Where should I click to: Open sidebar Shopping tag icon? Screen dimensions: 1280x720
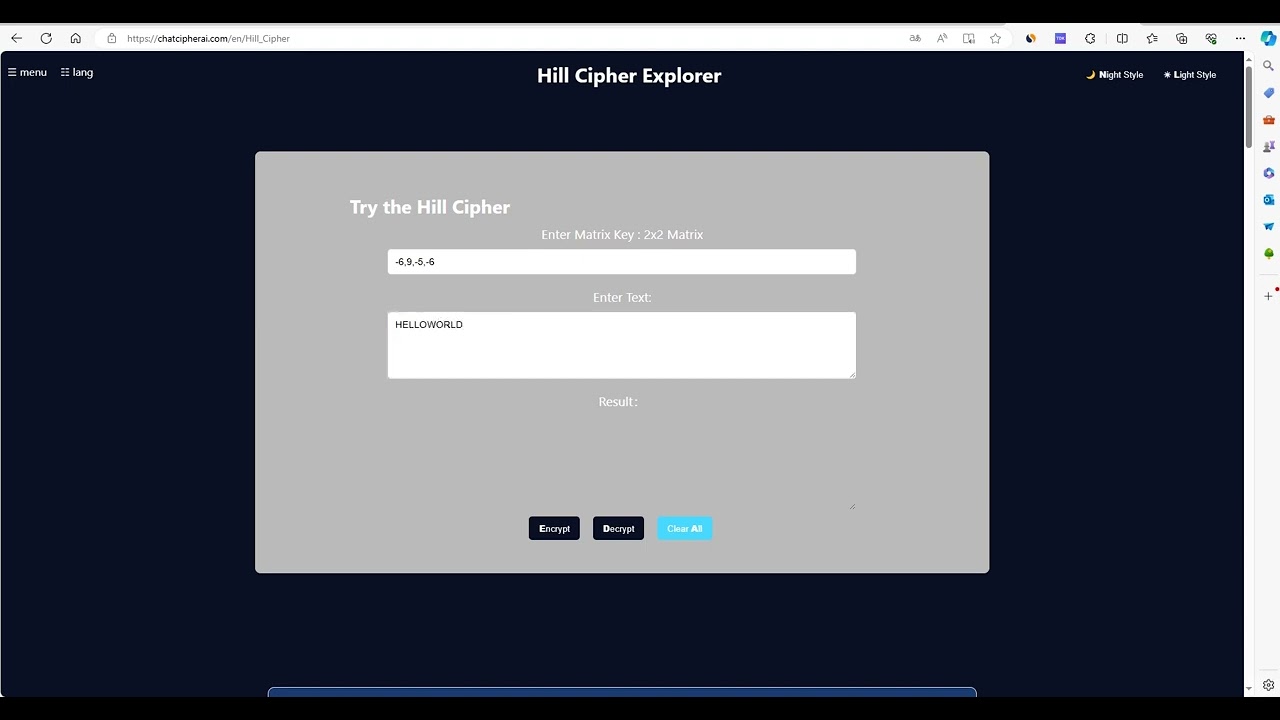(x=1269, y=93)
